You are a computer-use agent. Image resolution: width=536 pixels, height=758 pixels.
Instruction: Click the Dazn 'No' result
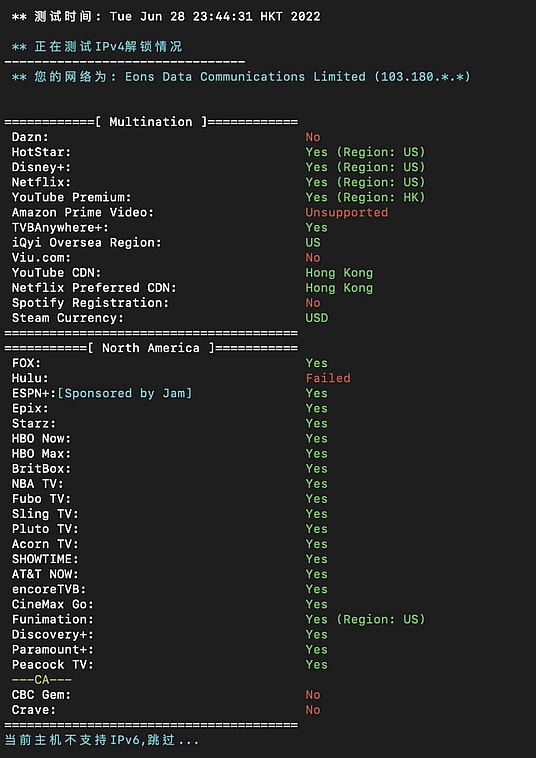coord(313,137)
